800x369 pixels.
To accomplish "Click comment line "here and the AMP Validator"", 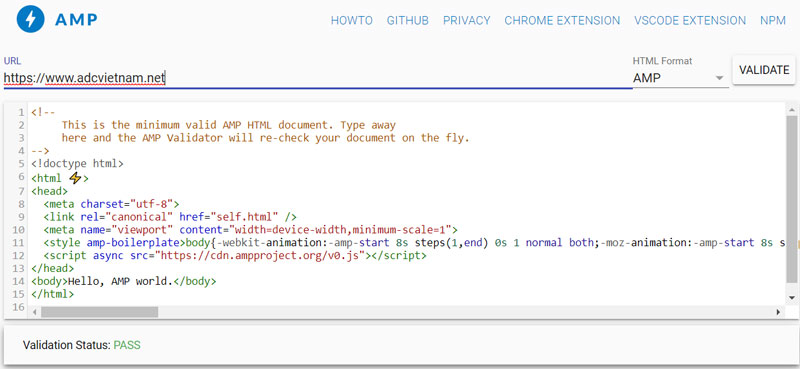I will click(x=265, y=138).
